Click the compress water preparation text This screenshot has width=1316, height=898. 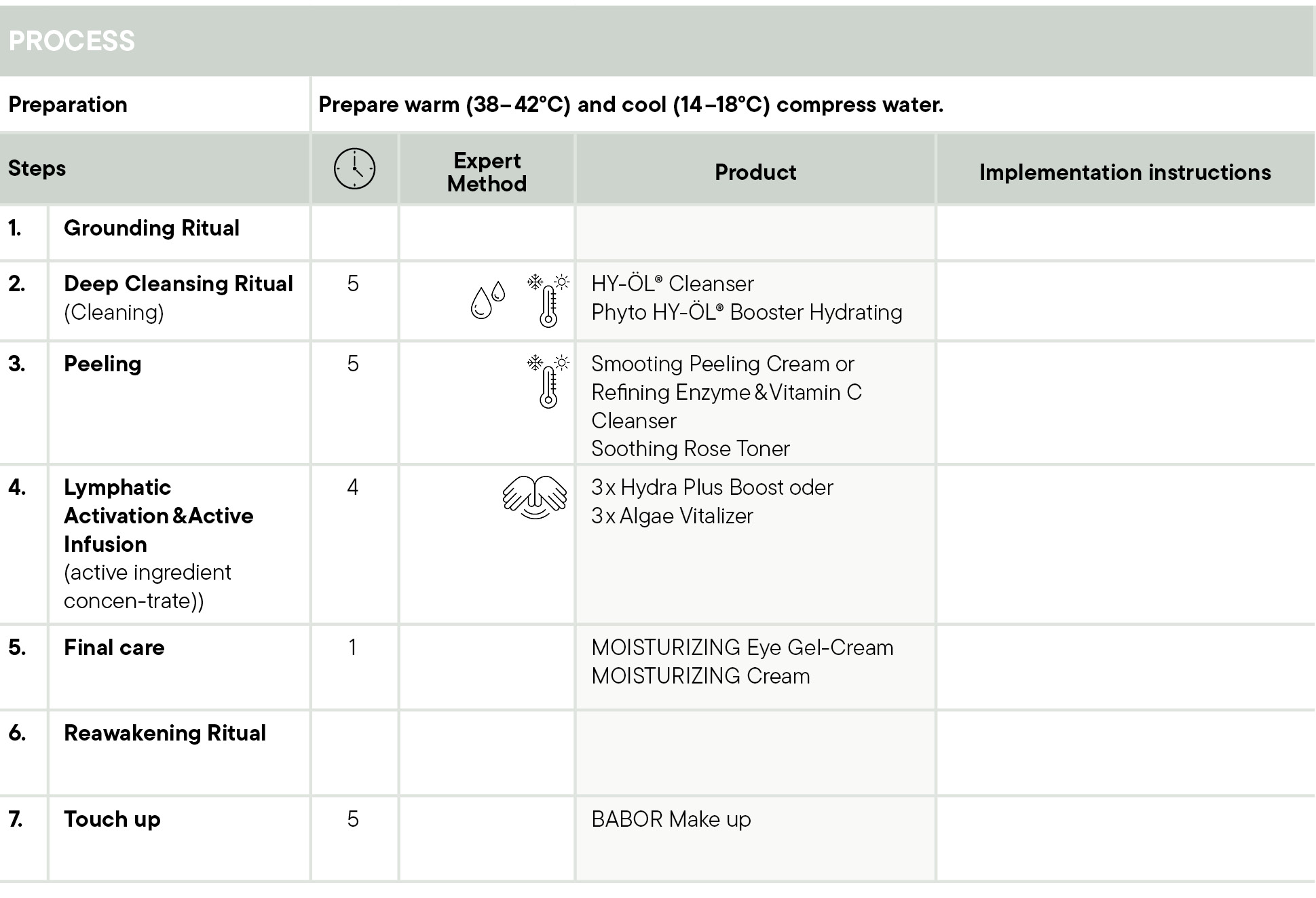631,105
